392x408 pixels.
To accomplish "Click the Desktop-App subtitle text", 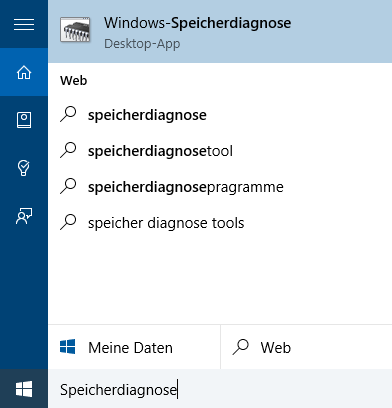I will pos(142,44).
